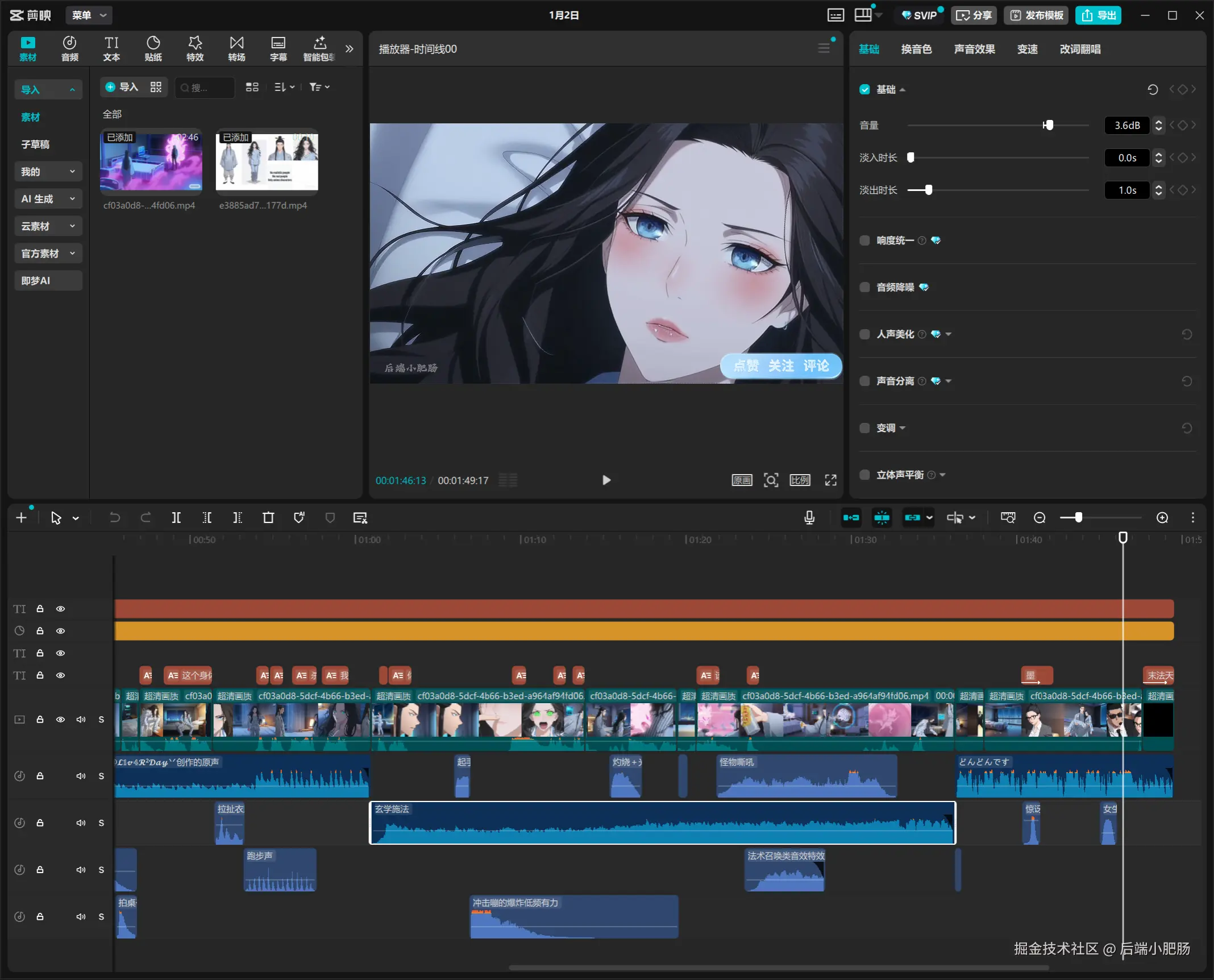Select the cf03a0d8 video thumbnail in media bin
Image resolution: width=1214 pixels, height=980 pixels.
(151, 162)
